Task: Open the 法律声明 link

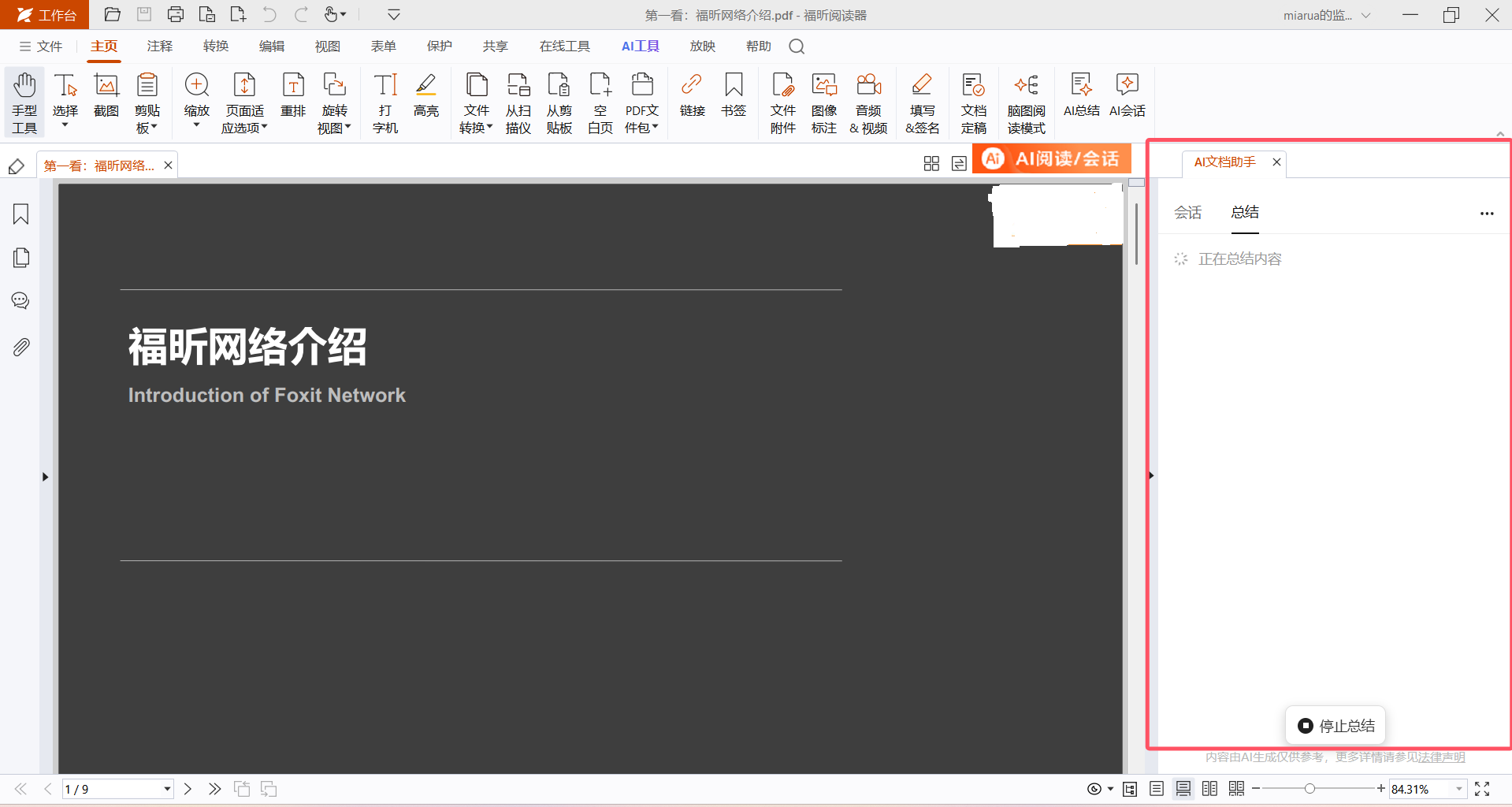Action: coord(1442,757)
